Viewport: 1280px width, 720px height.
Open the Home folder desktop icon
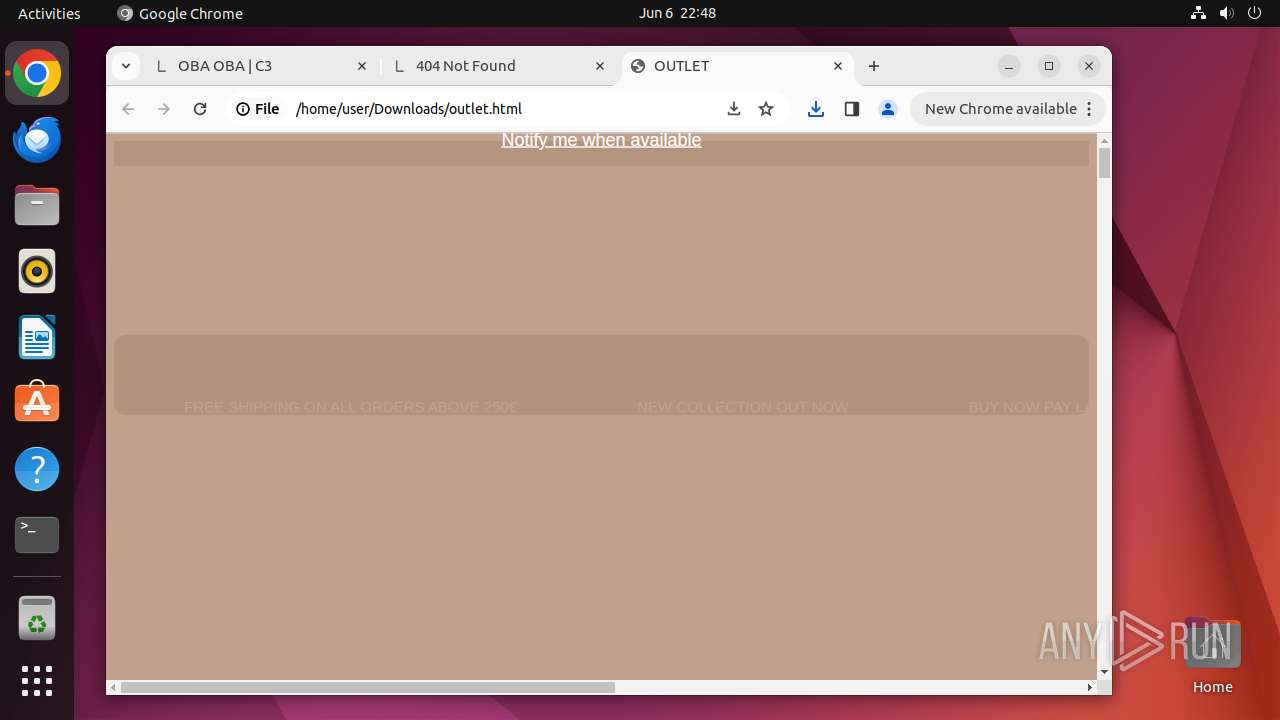click(1212, 656)
